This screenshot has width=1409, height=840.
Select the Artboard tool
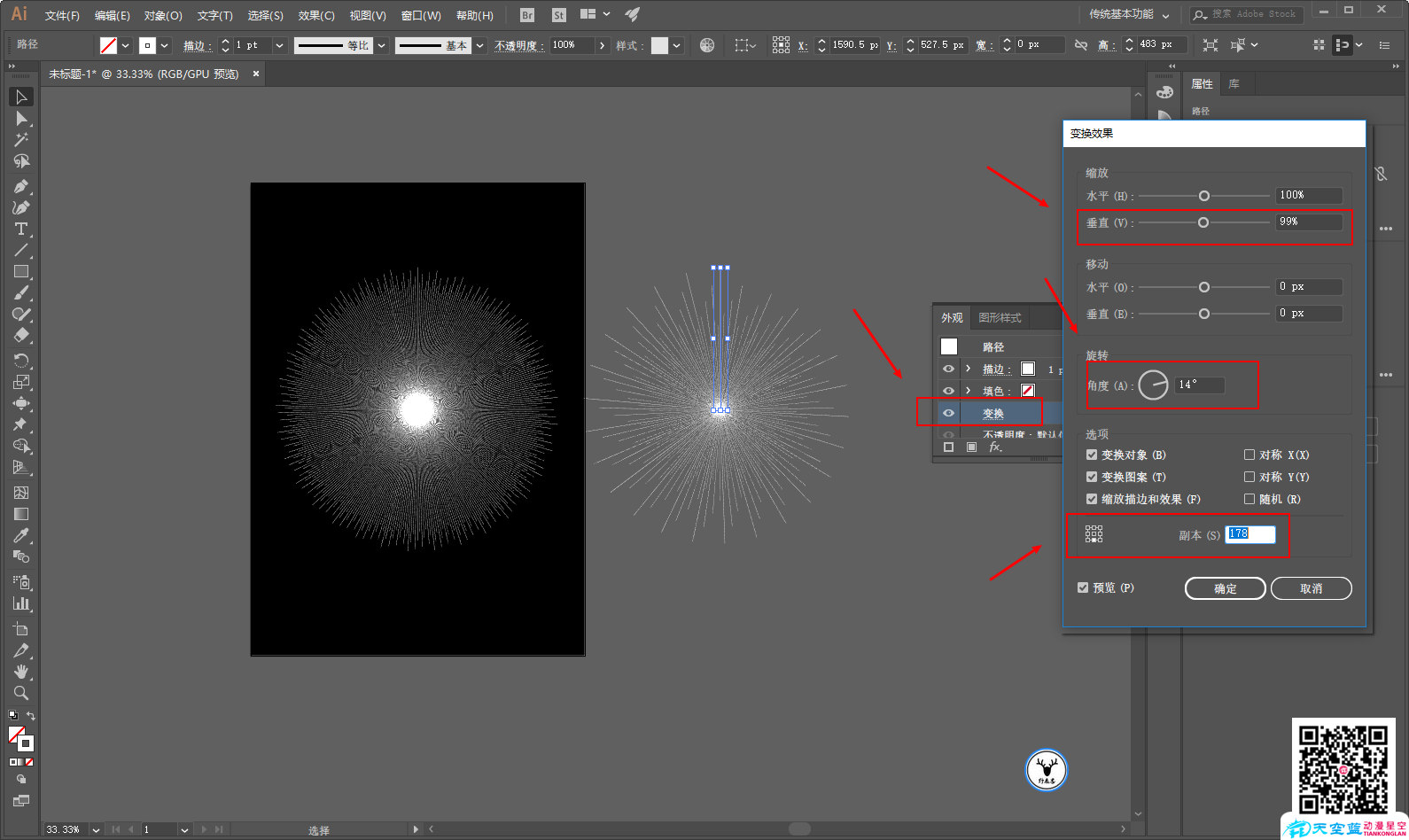(x=21, y=628)
